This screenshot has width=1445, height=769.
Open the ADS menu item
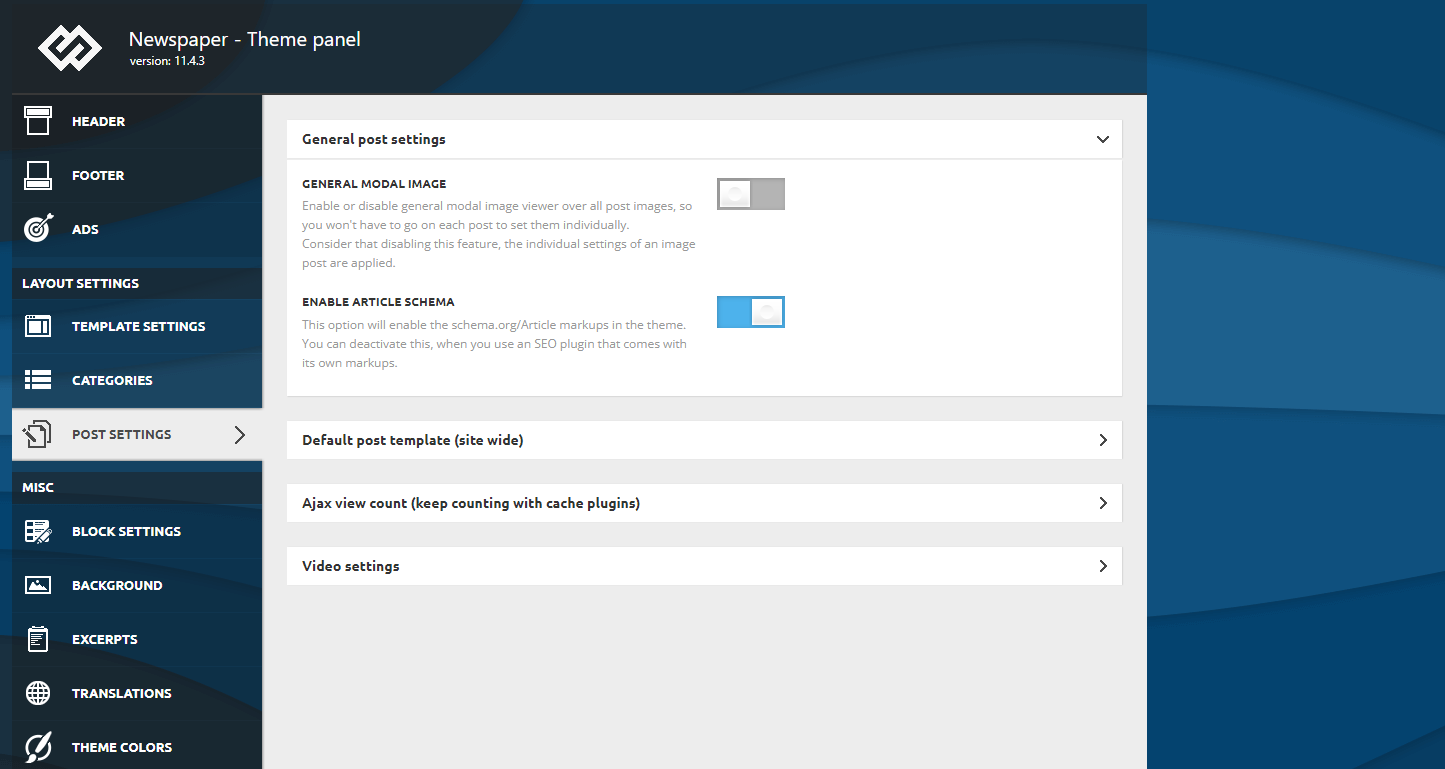(137, 229)
